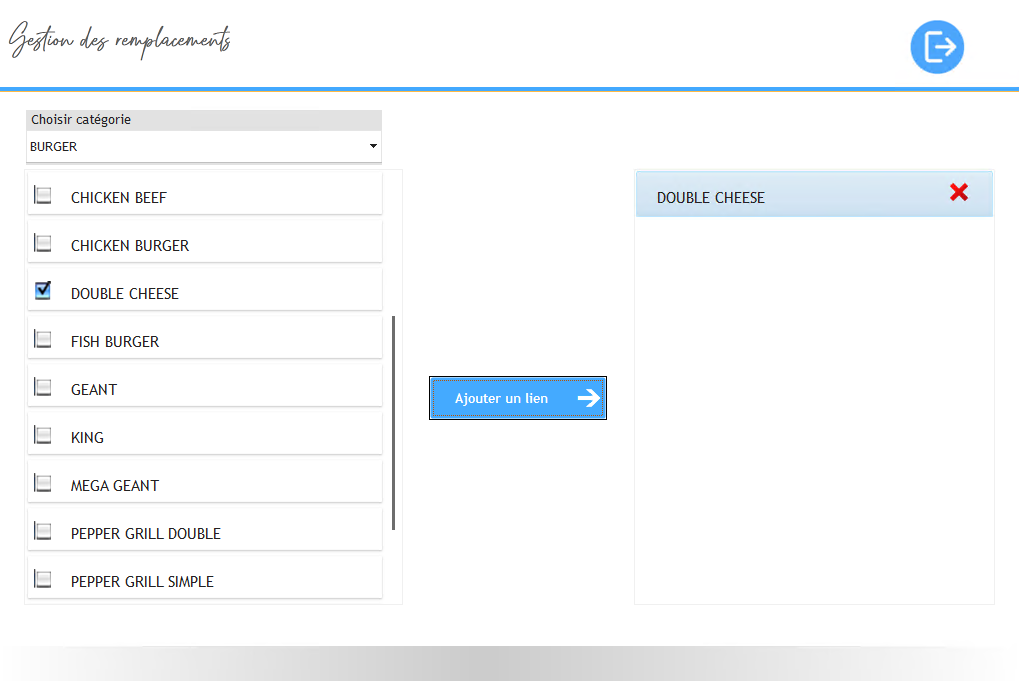Click the blue logout icon
Image resolution: width=1019 pixels, height=694 pixels.
tap(937, 47)
